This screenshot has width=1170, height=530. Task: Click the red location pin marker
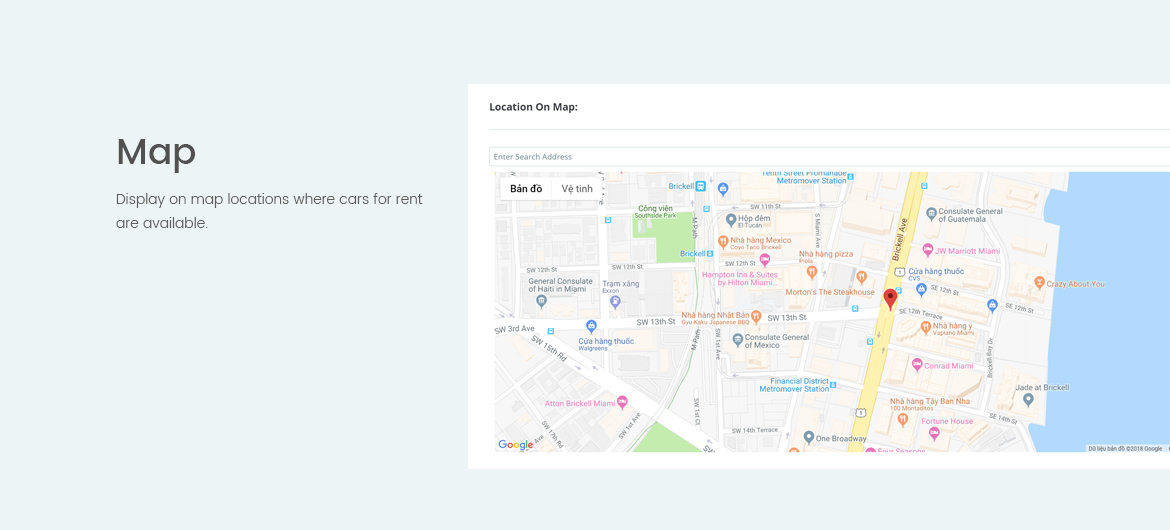click(x=890, y=299)
